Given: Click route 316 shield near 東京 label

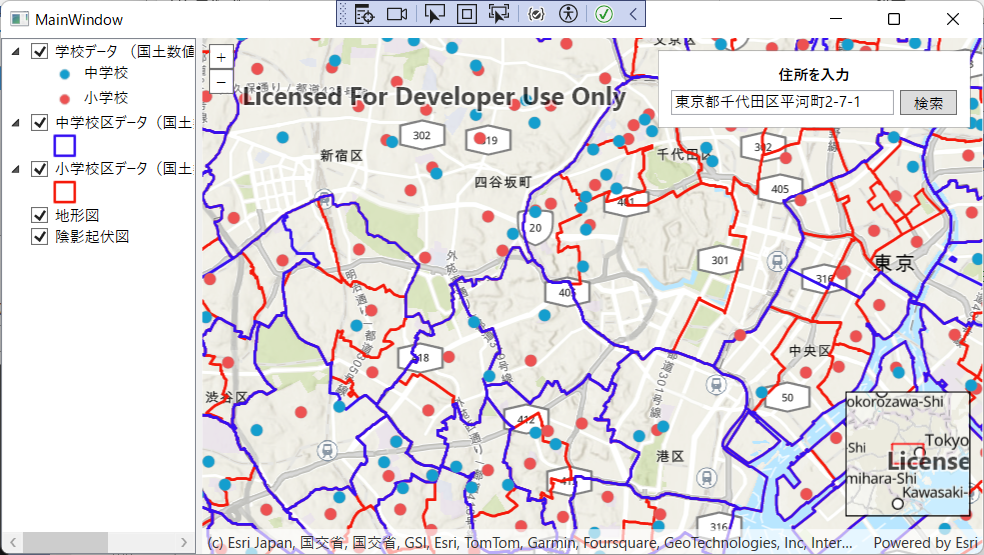Looking at the screenshot, I should coord(824,279).
